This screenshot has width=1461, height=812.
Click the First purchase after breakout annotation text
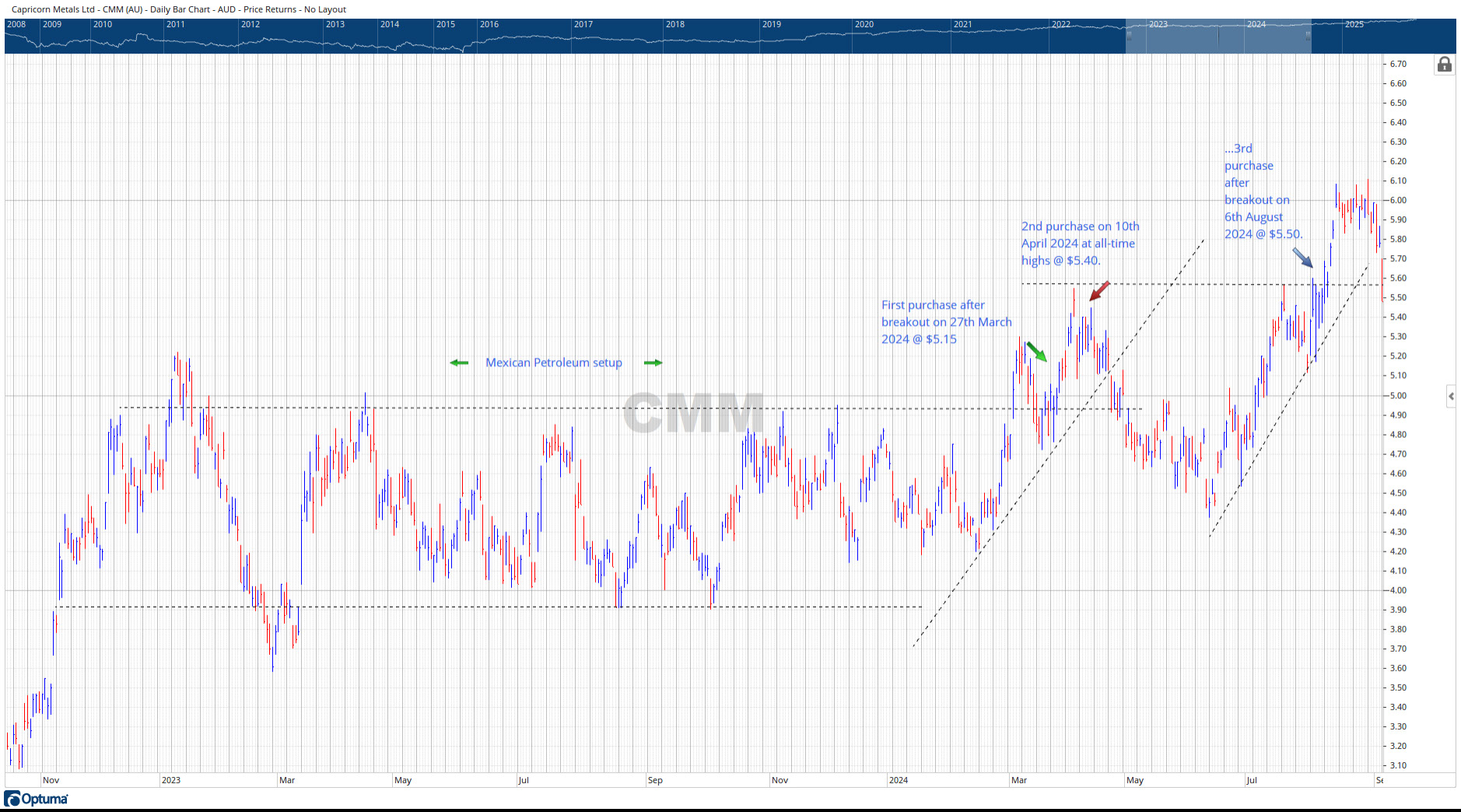tap(945, 321)
